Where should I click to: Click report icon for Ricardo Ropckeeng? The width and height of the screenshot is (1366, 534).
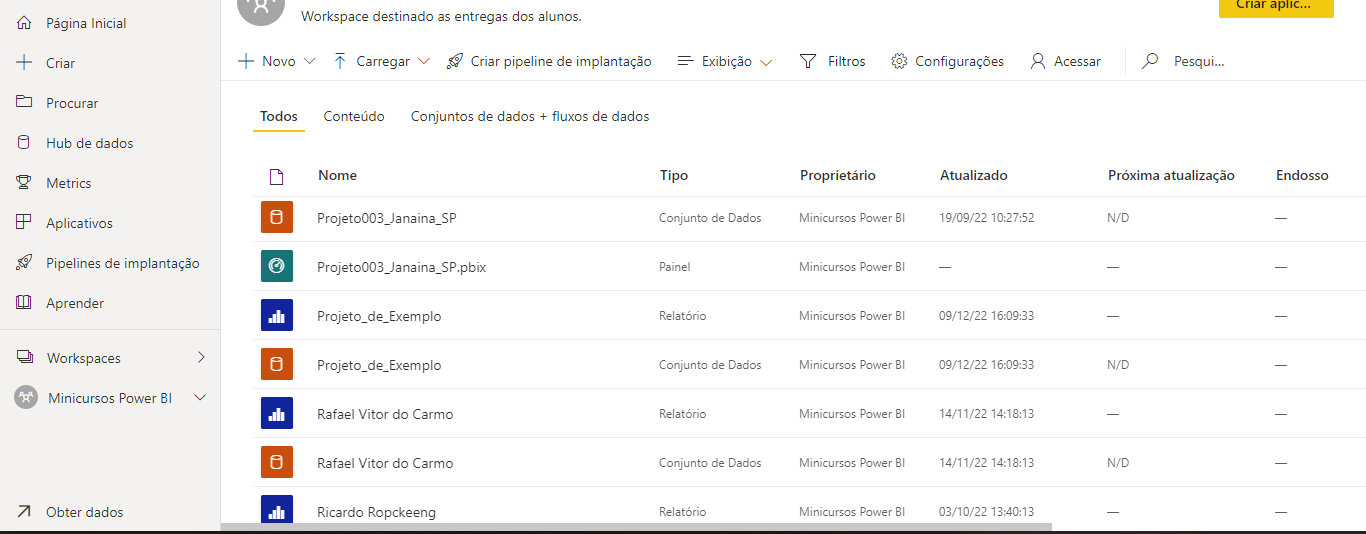point(277,510)
